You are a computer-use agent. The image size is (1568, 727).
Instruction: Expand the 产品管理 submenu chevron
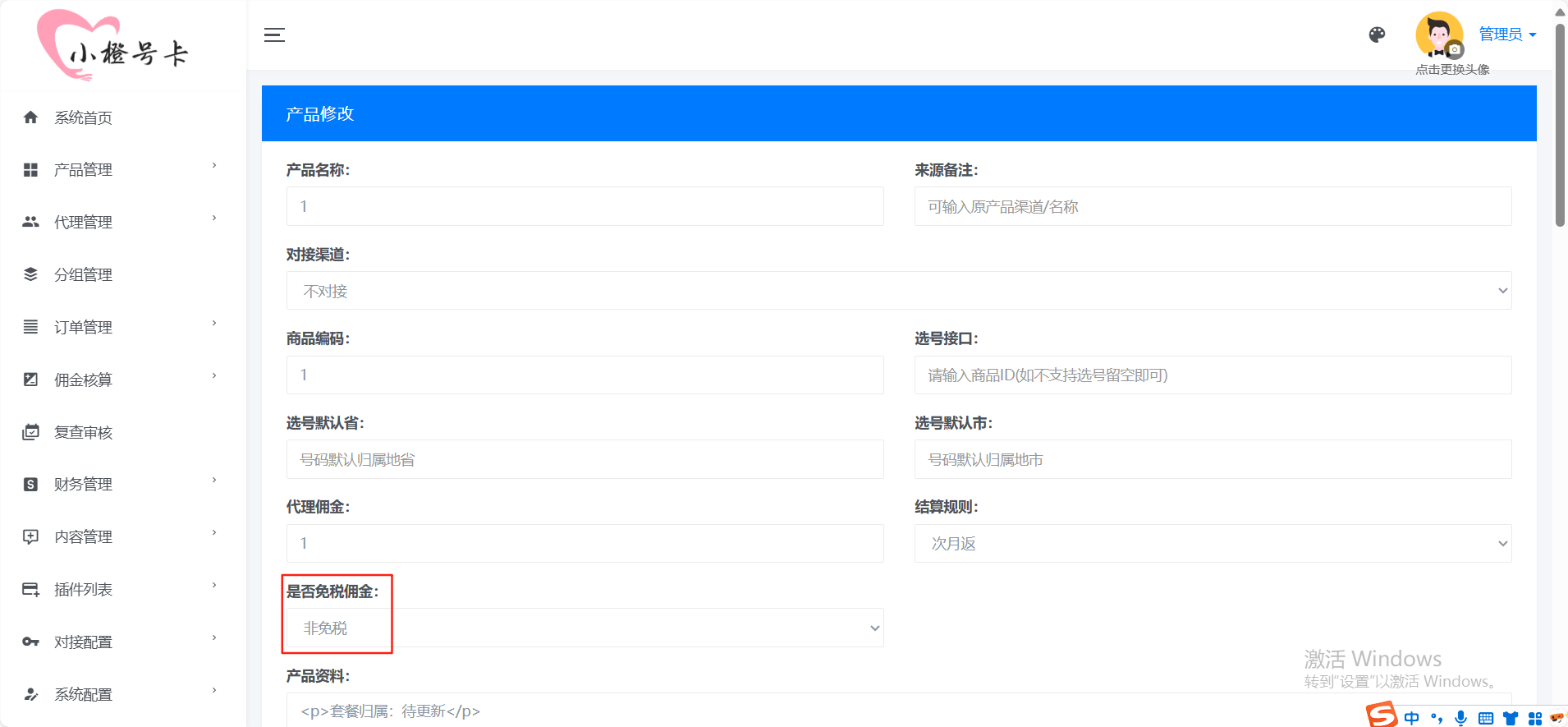pyautogui.click(x=214, y=166)
